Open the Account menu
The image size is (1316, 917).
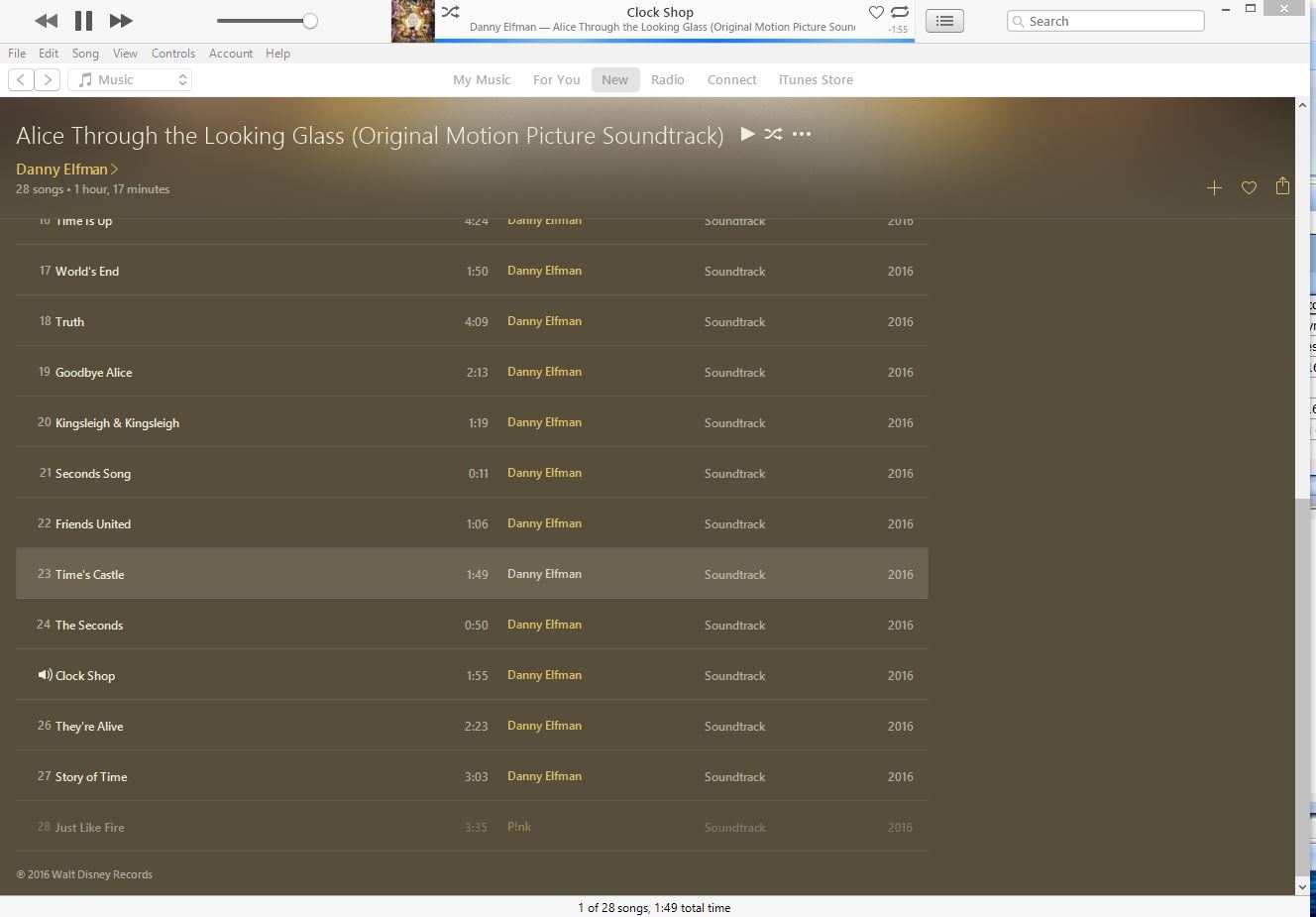tap(231, 54)
